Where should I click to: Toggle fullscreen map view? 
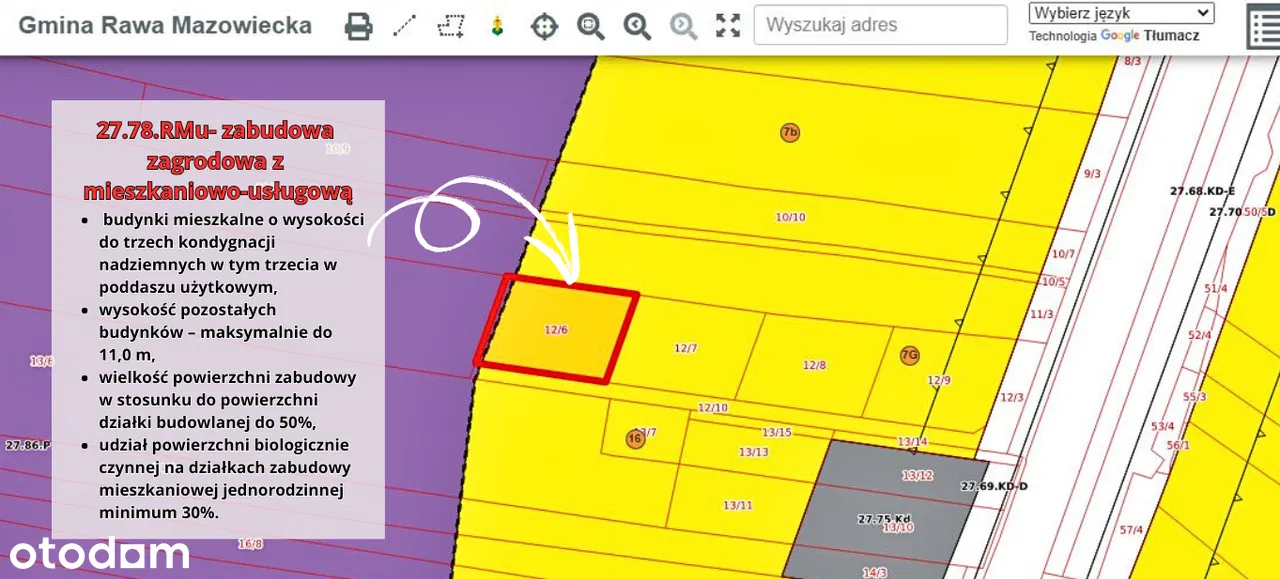(x=728, y=26)
